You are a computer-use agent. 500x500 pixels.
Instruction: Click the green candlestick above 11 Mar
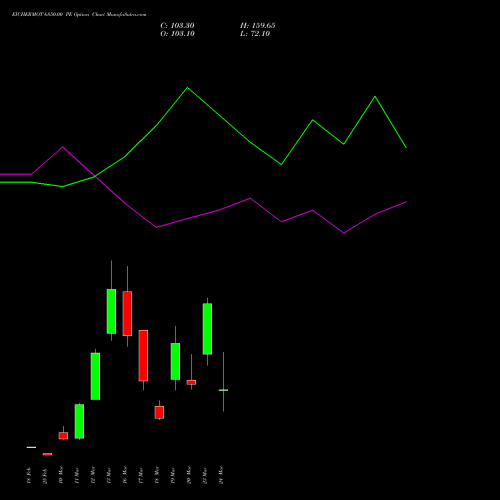(x=79, y=421)
